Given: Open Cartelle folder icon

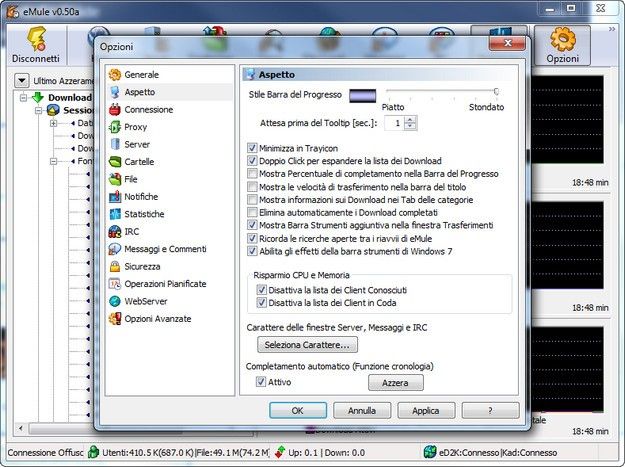Looking at the screenshot, I should [x=115, y=162].
